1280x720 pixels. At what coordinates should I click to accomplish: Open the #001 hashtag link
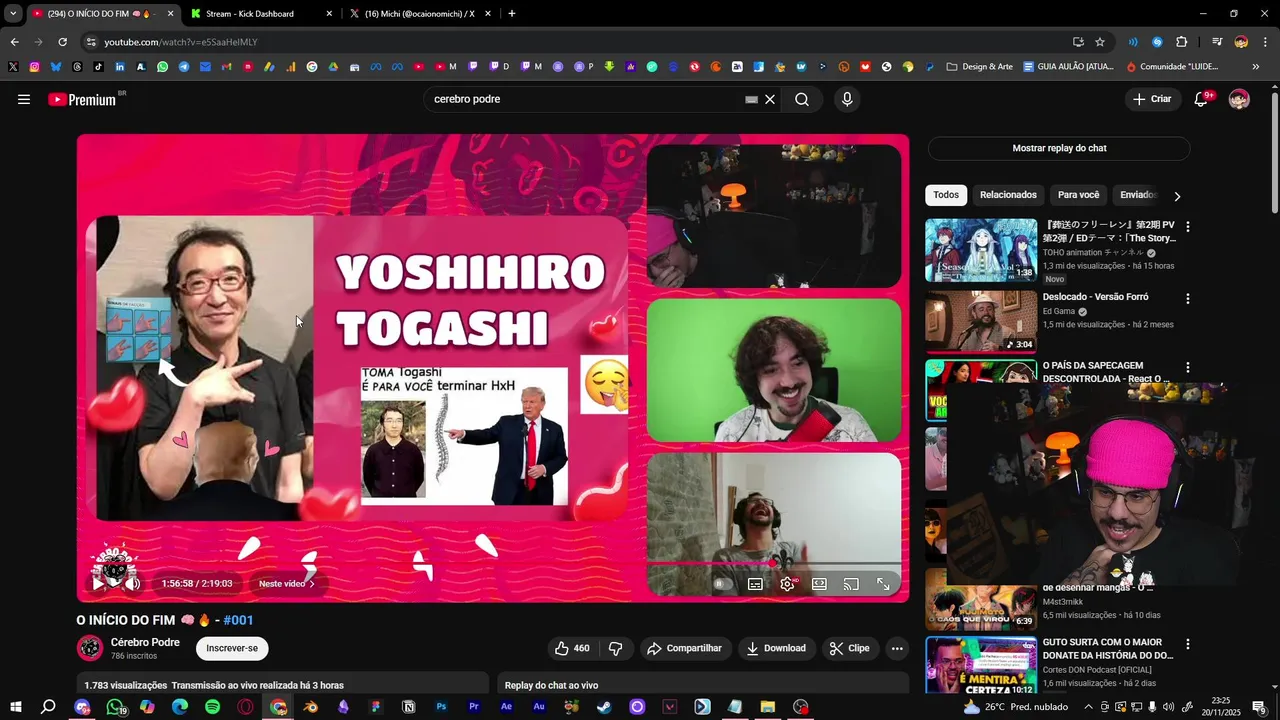238,620
